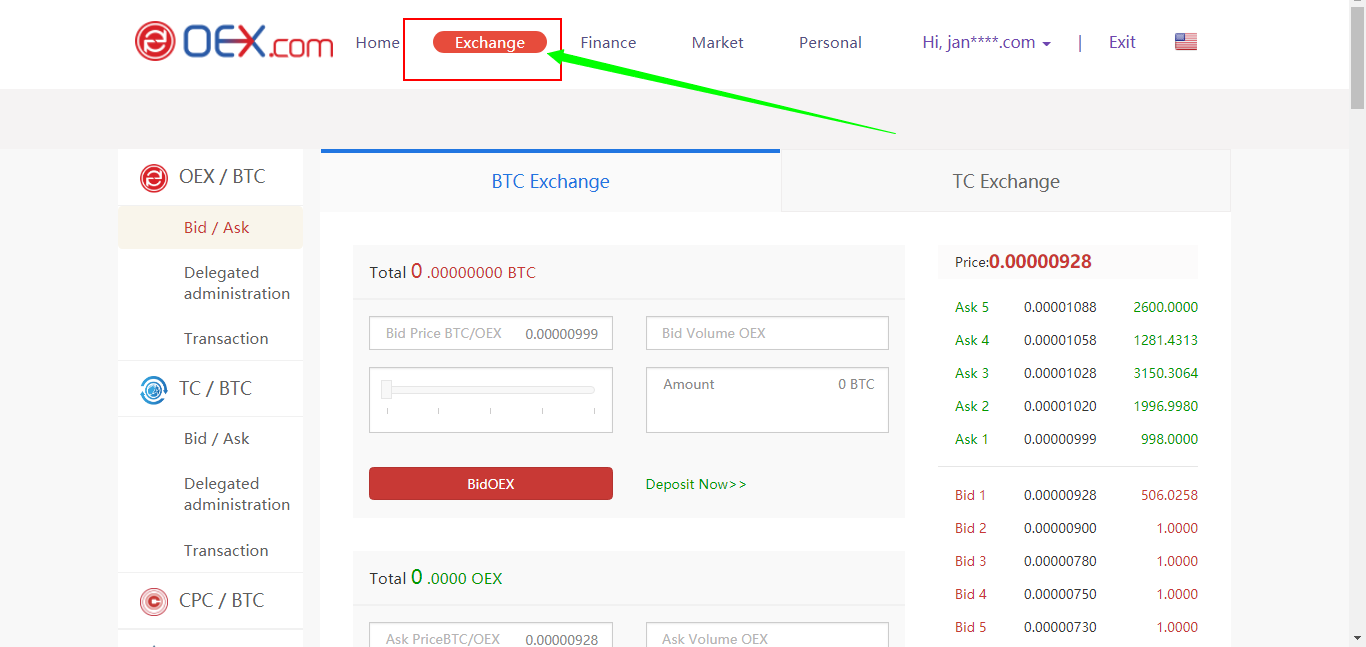Click the Bid Volume OEX input
This screenshot has height=647, width=1366.
(x=767, y=333)
